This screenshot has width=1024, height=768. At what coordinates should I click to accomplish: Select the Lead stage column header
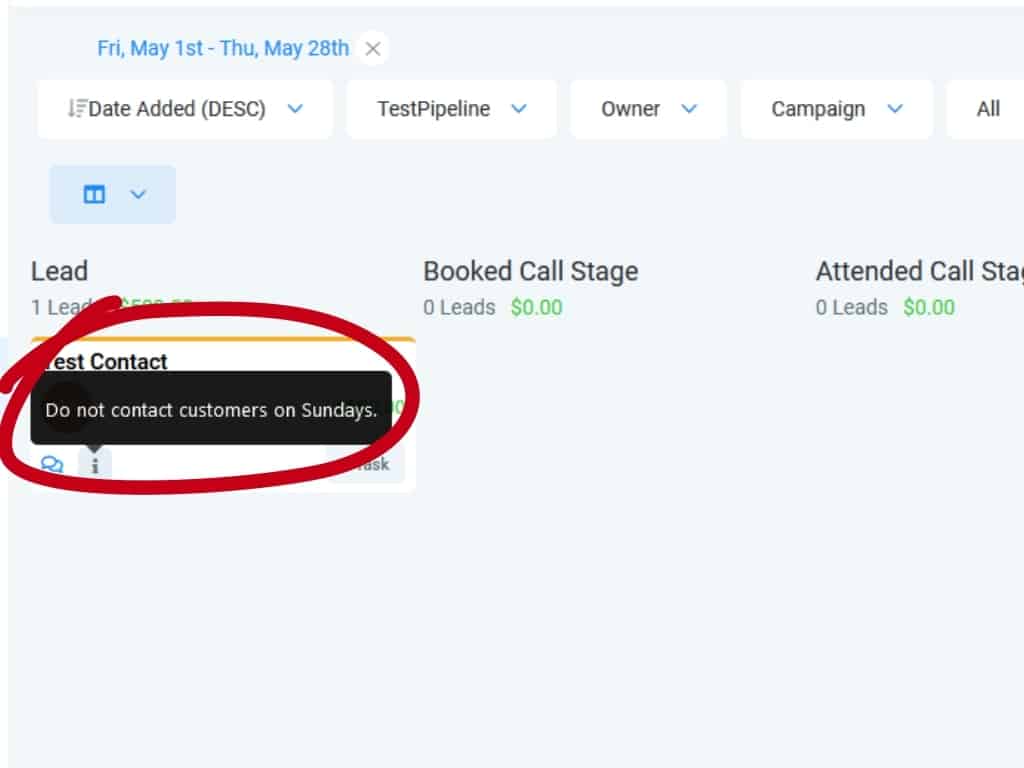[60, 271]
